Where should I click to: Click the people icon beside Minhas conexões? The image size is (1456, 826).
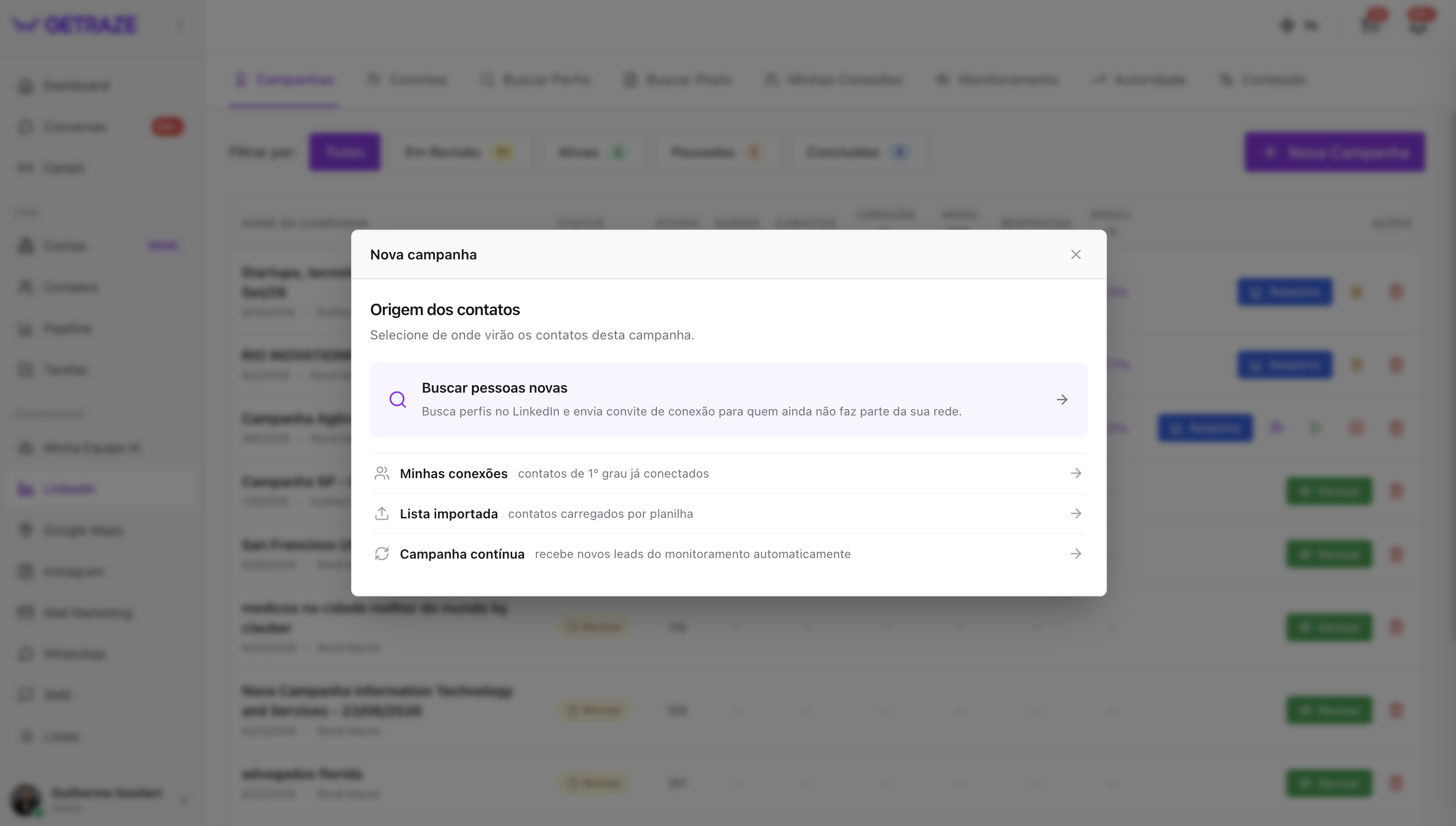[381, 473]
